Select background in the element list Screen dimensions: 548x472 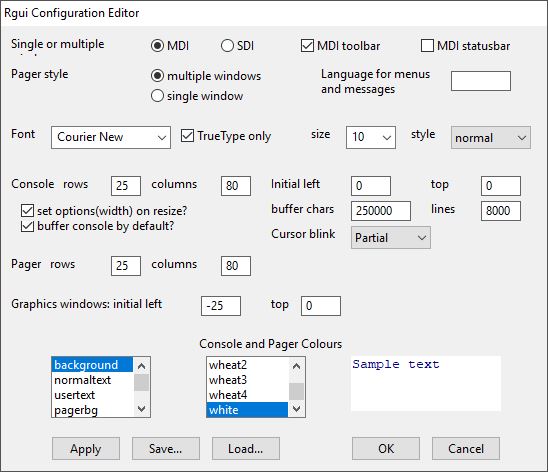click(x=93, y=365)
